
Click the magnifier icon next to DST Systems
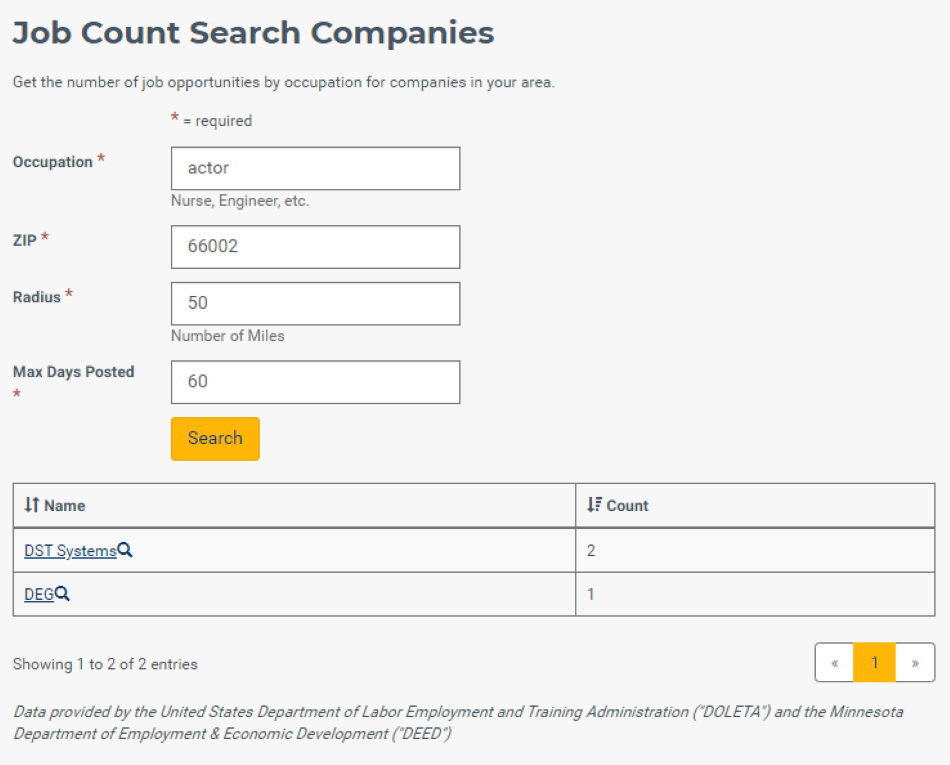125,550
